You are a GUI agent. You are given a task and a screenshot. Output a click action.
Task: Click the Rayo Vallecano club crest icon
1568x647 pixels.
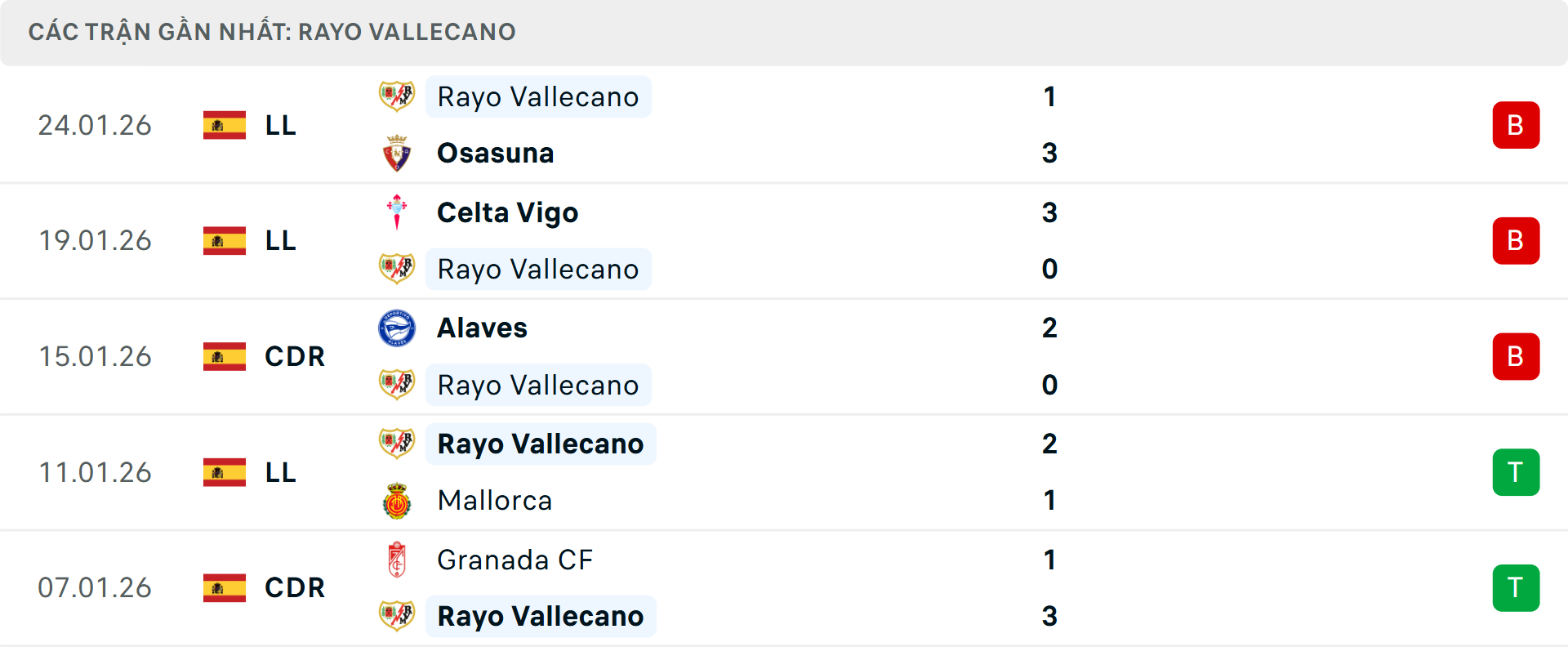click(398, 96)
